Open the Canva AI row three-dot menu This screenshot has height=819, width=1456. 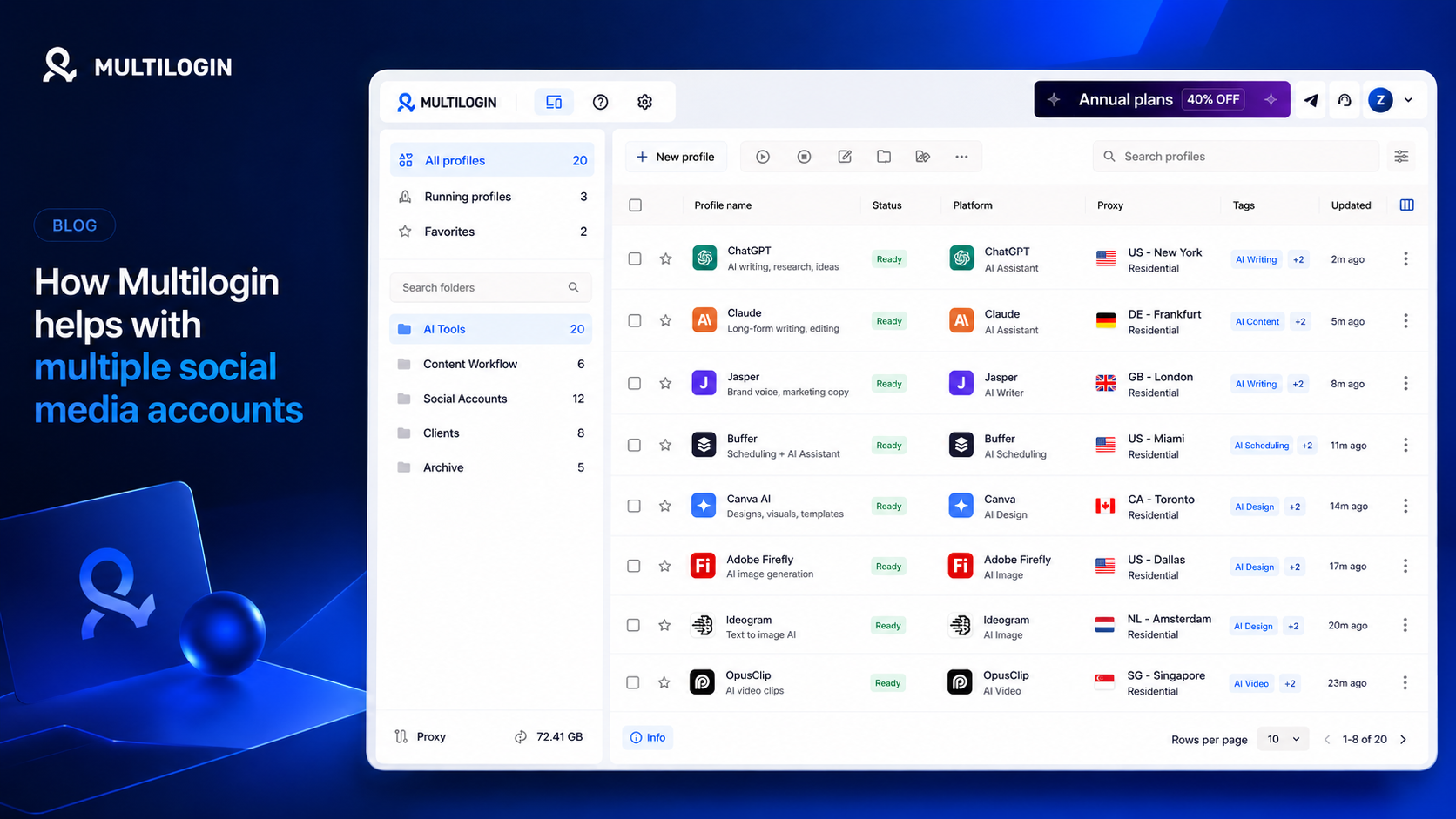1405,506
